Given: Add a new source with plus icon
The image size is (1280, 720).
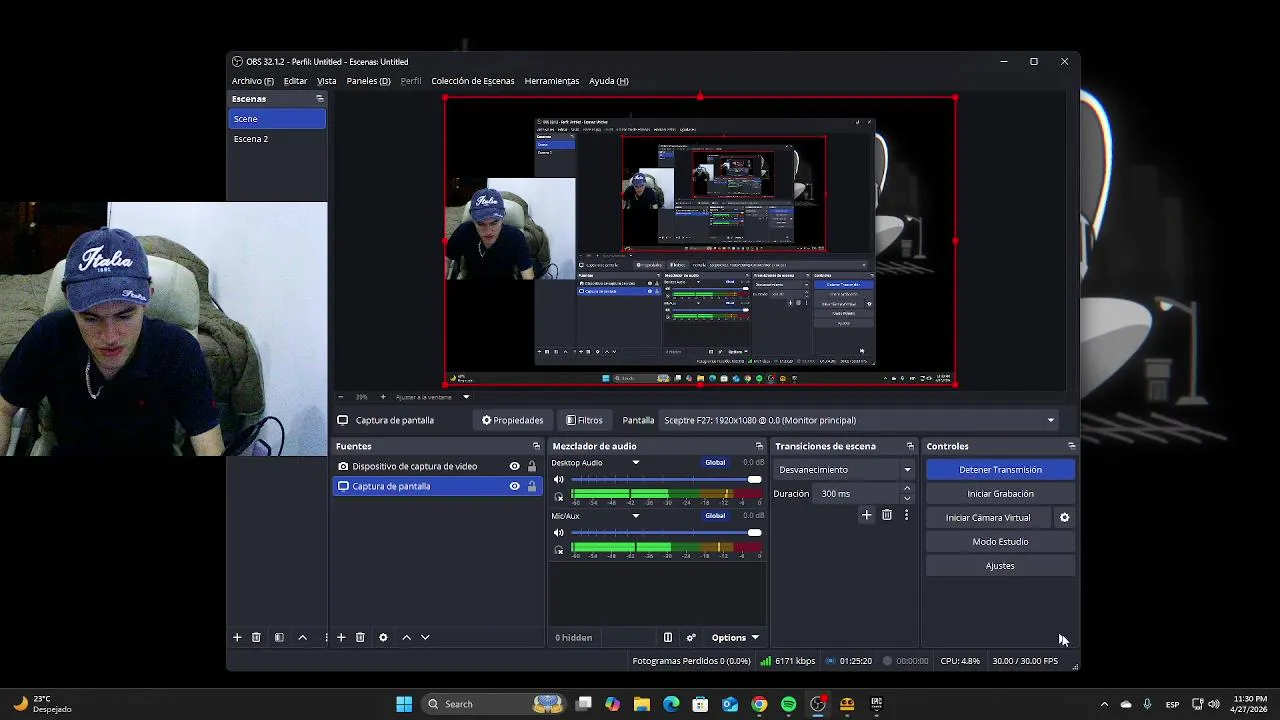Looking at the screenshot, I should [x=341, y=637].
